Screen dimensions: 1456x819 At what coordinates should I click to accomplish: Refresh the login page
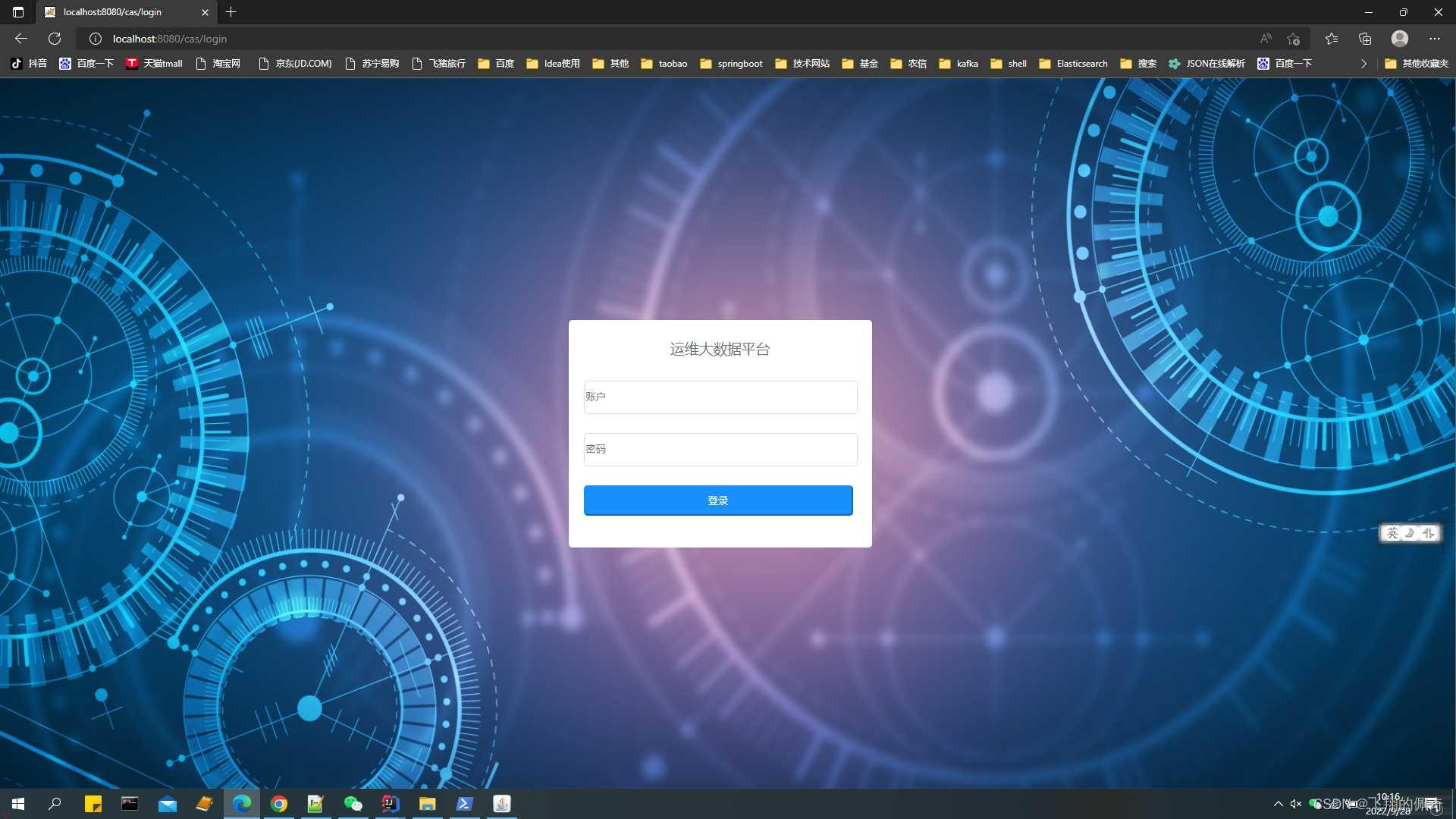[55, 39]
